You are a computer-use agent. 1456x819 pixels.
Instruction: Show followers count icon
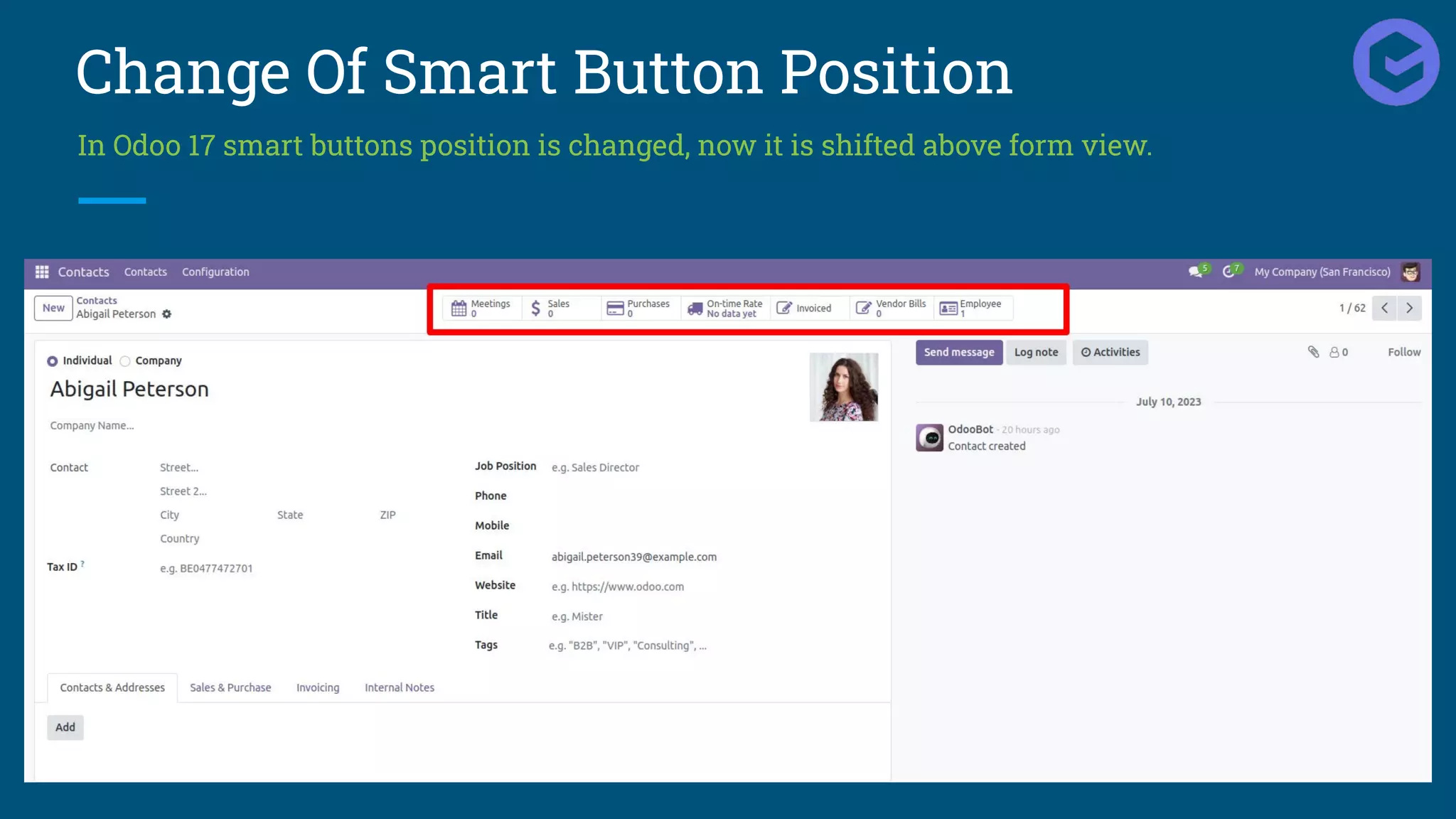pos(1339,353)
